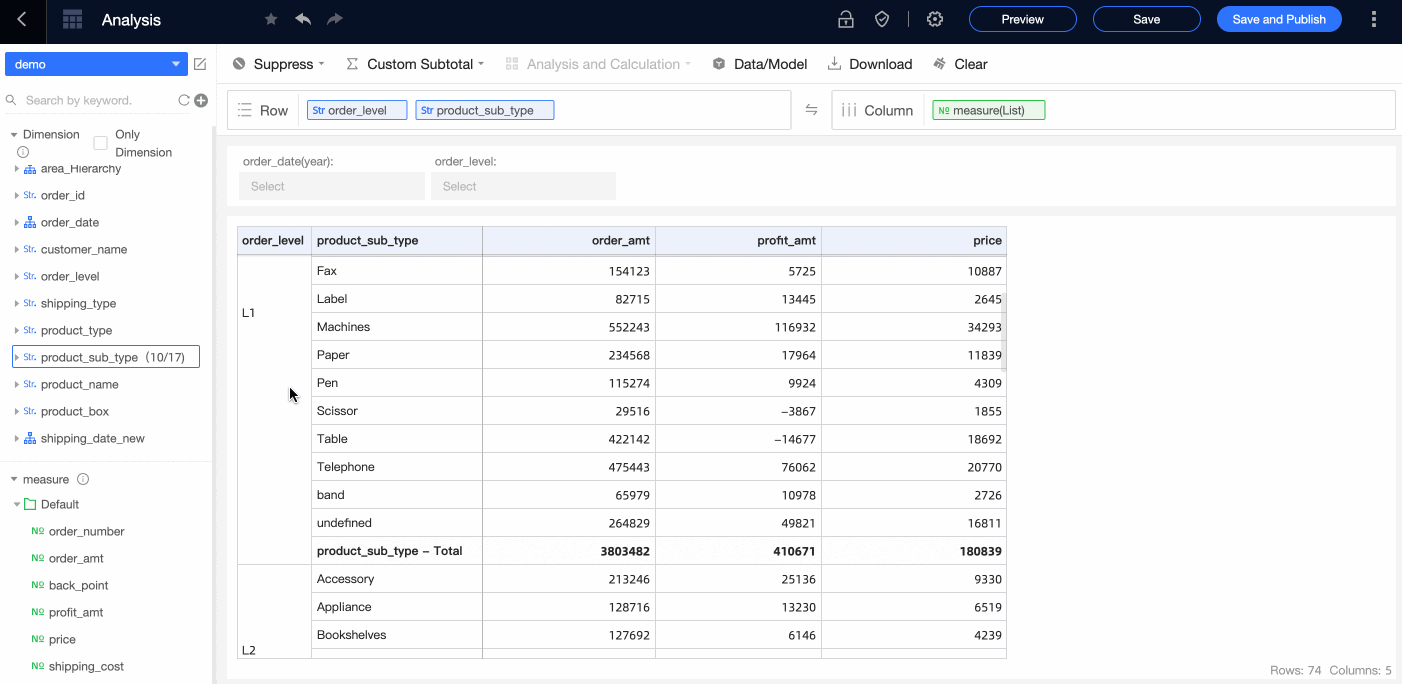Collapse the Default measure folder
The width and height of the screenshot is (1402, 684).
[17, 505]
